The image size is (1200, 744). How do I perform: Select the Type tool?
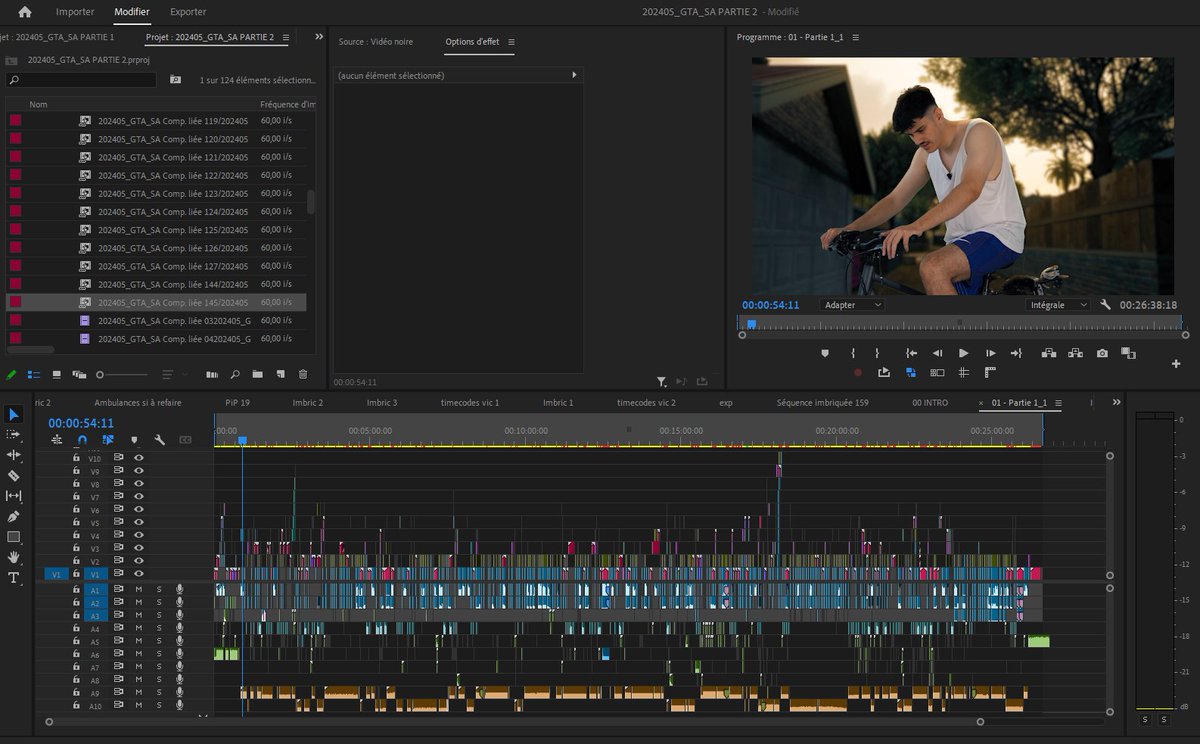pos(14,578)
